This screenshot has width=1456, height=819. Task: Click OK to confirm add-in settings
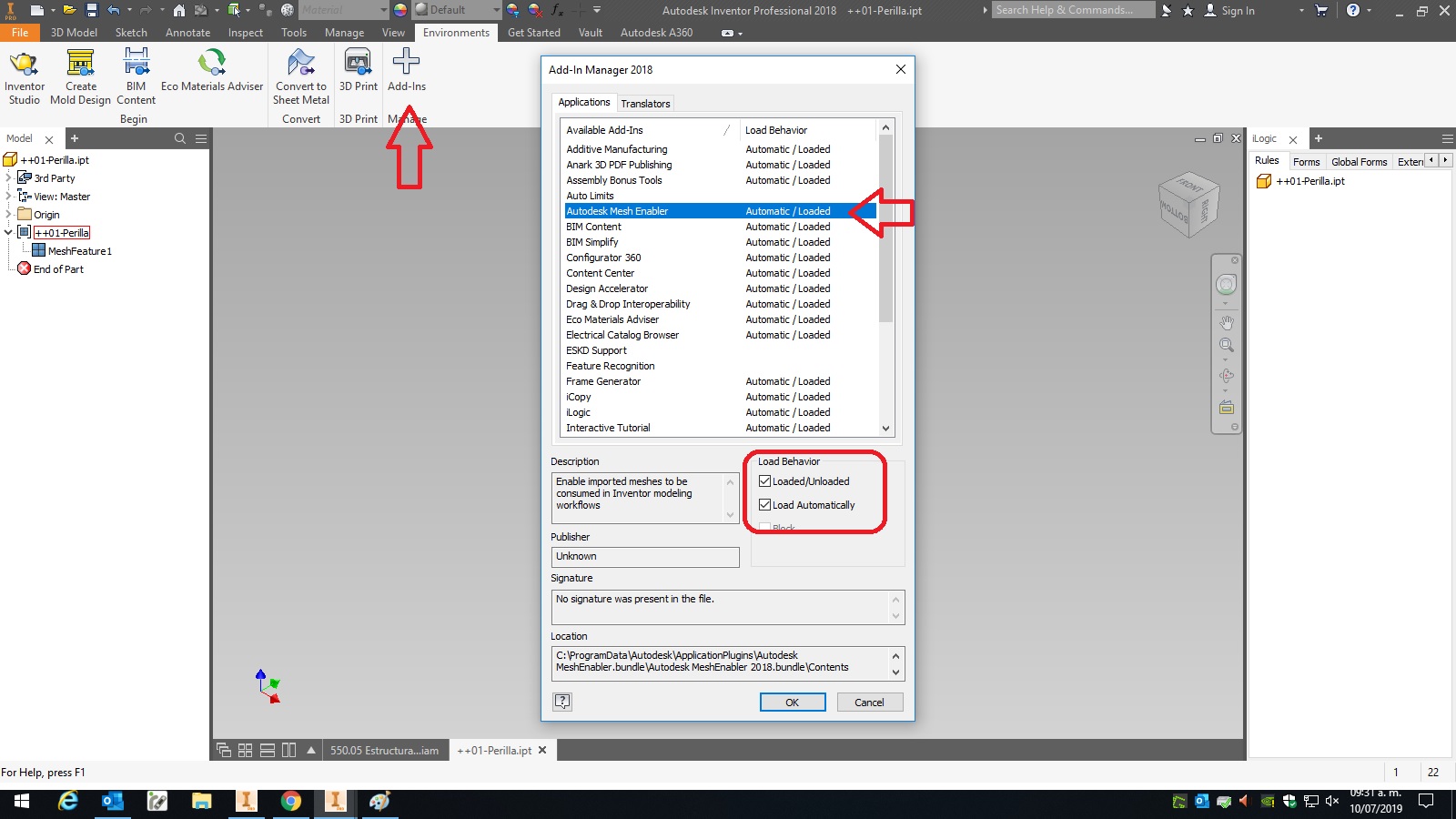pyautogui.click(x=792, y=702)
